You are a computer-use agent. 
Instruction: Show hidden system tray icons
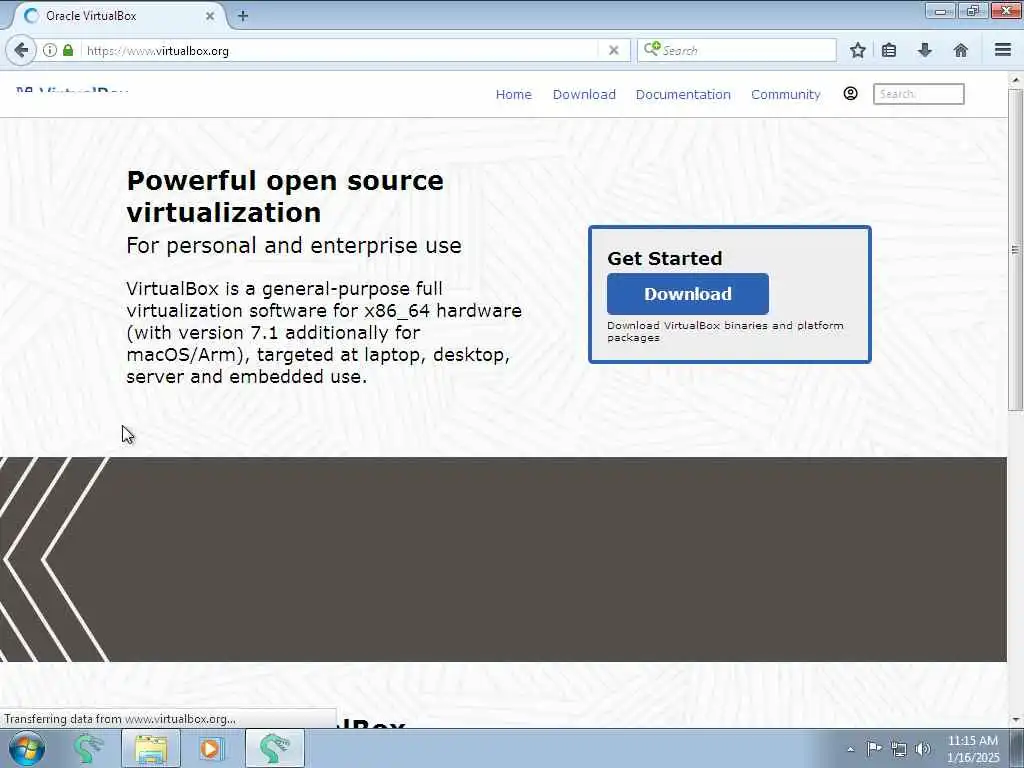coord(850,749)
